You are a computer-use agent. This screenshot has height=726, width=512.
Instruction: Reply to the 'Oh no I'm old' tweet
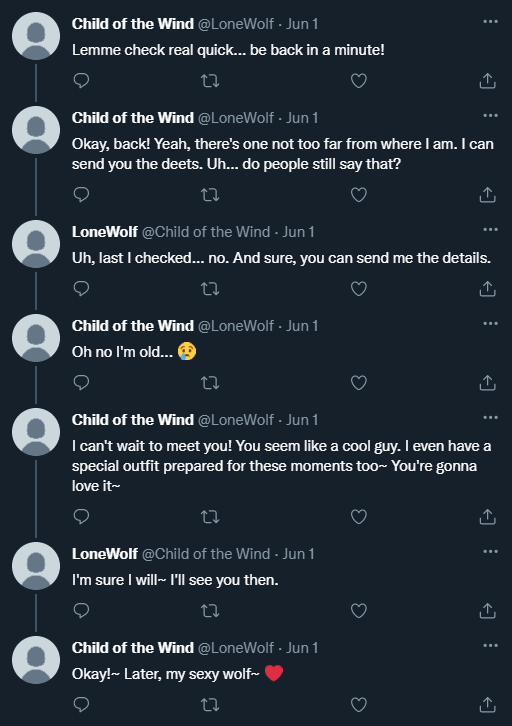(81, 383)
